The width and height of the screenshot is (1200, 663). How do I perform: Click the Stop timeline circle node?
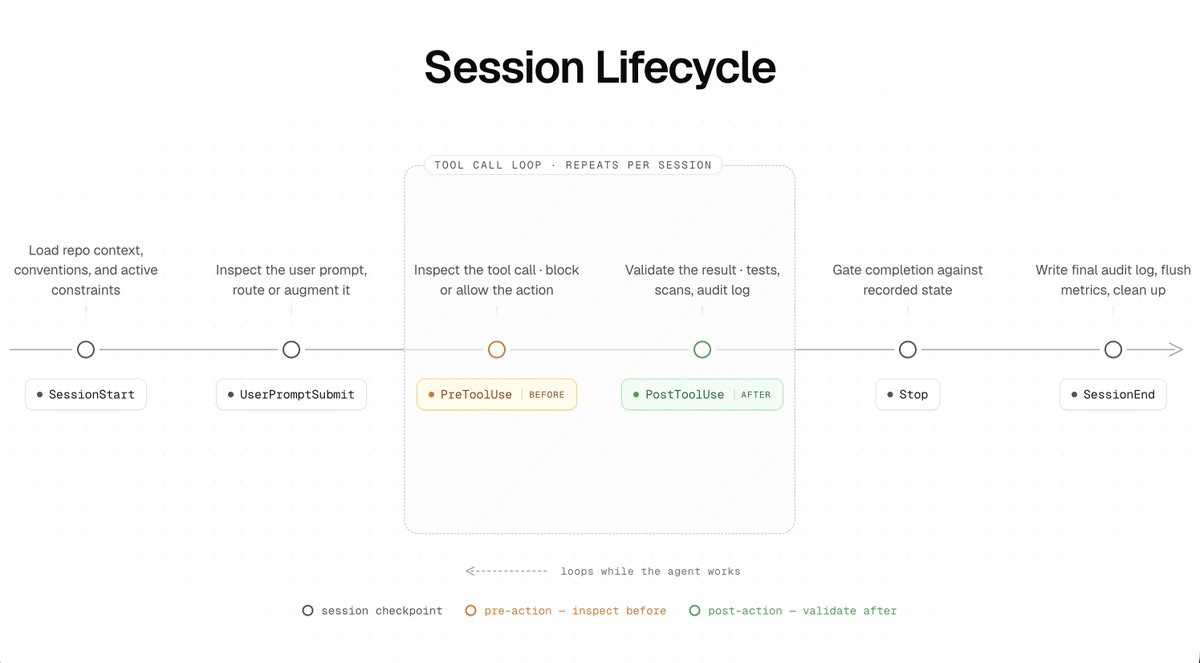[x=908, y=349]
